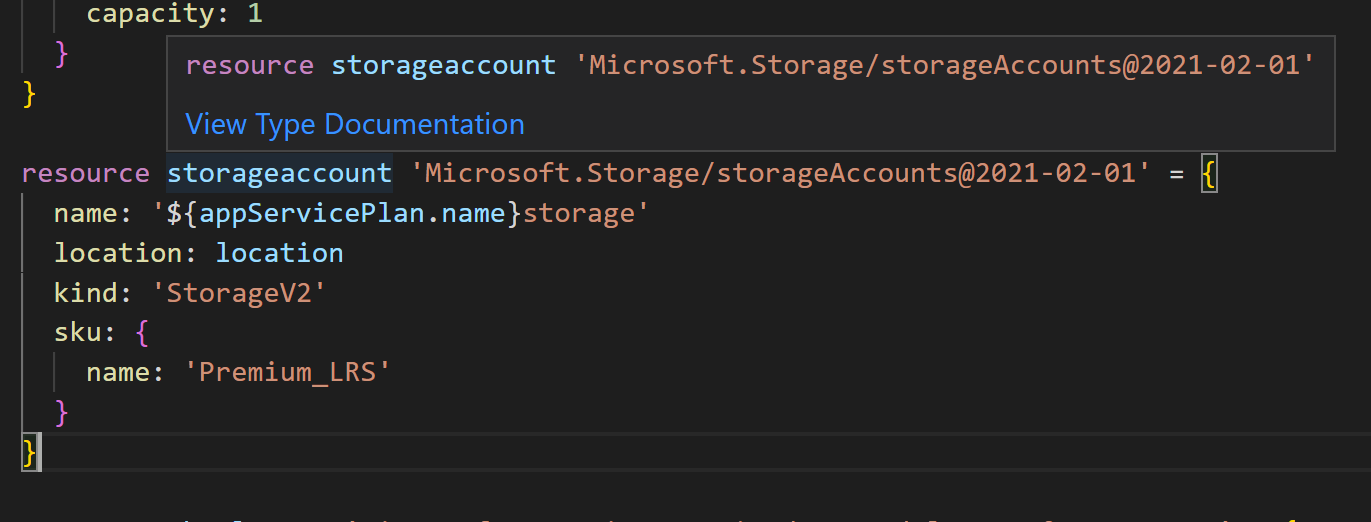This screenshot has height=522, width=1371.
Task: Click the name property key under resource line
Action: [87, 213]
